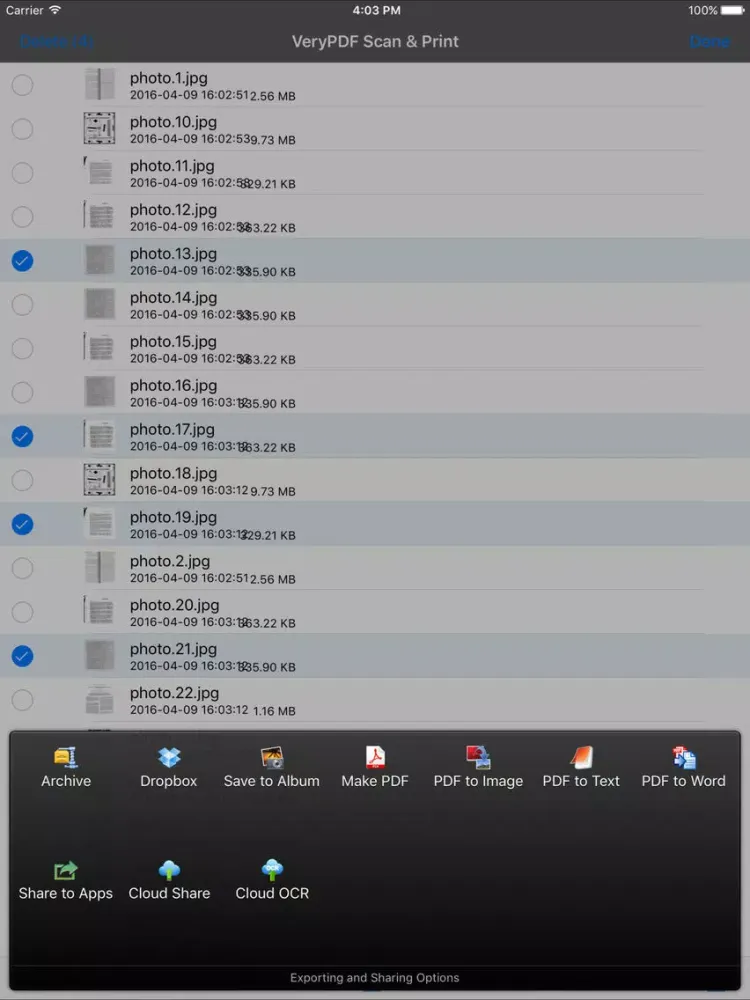Start Cloud OCR
Viewport: 750px width, 1000px height.
click(272, 871)
